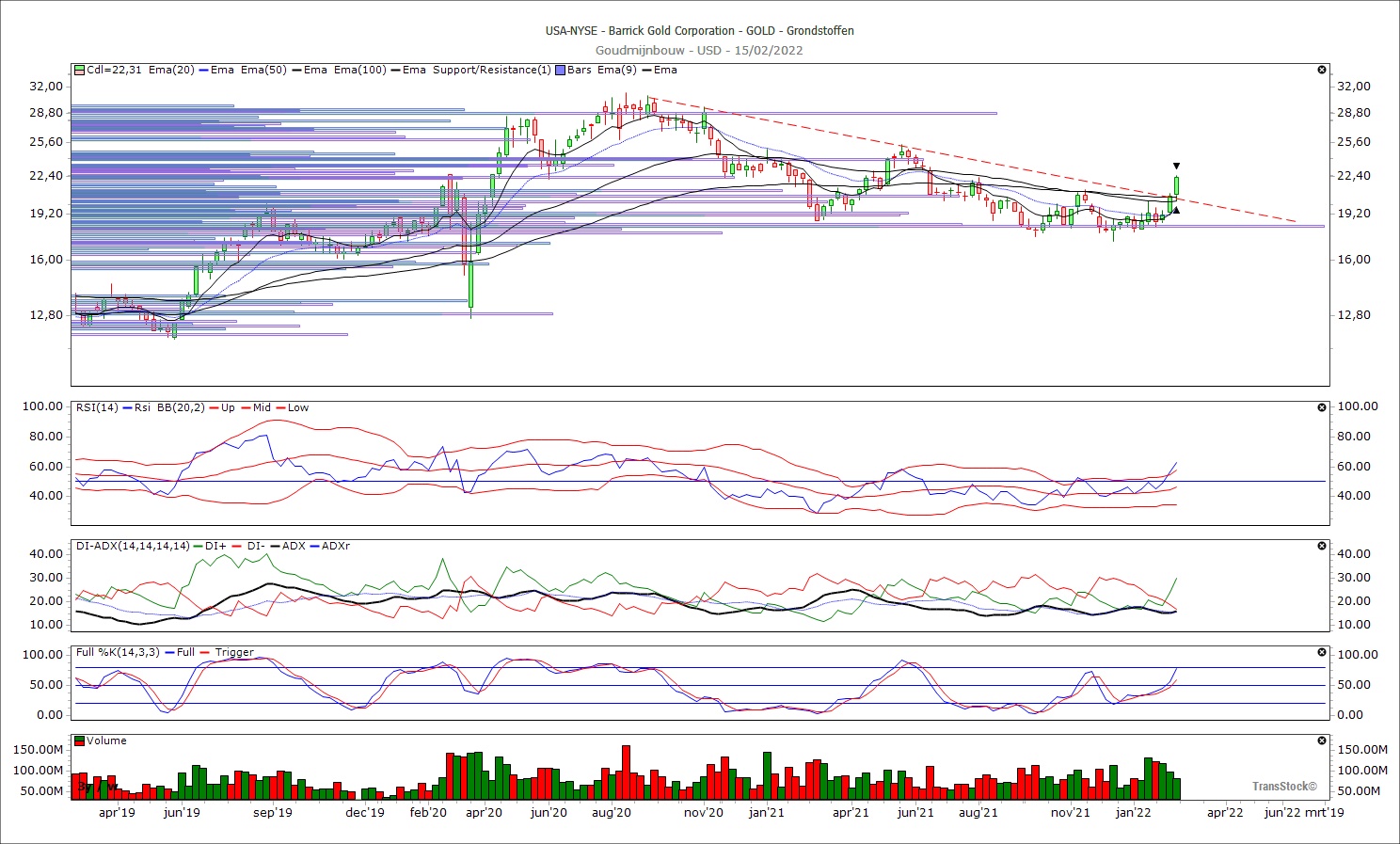This screenshot has height=844, width=1400.
Task: Click the 'Full %K(14,3,3)' panel label
Action: pos(118,652)
